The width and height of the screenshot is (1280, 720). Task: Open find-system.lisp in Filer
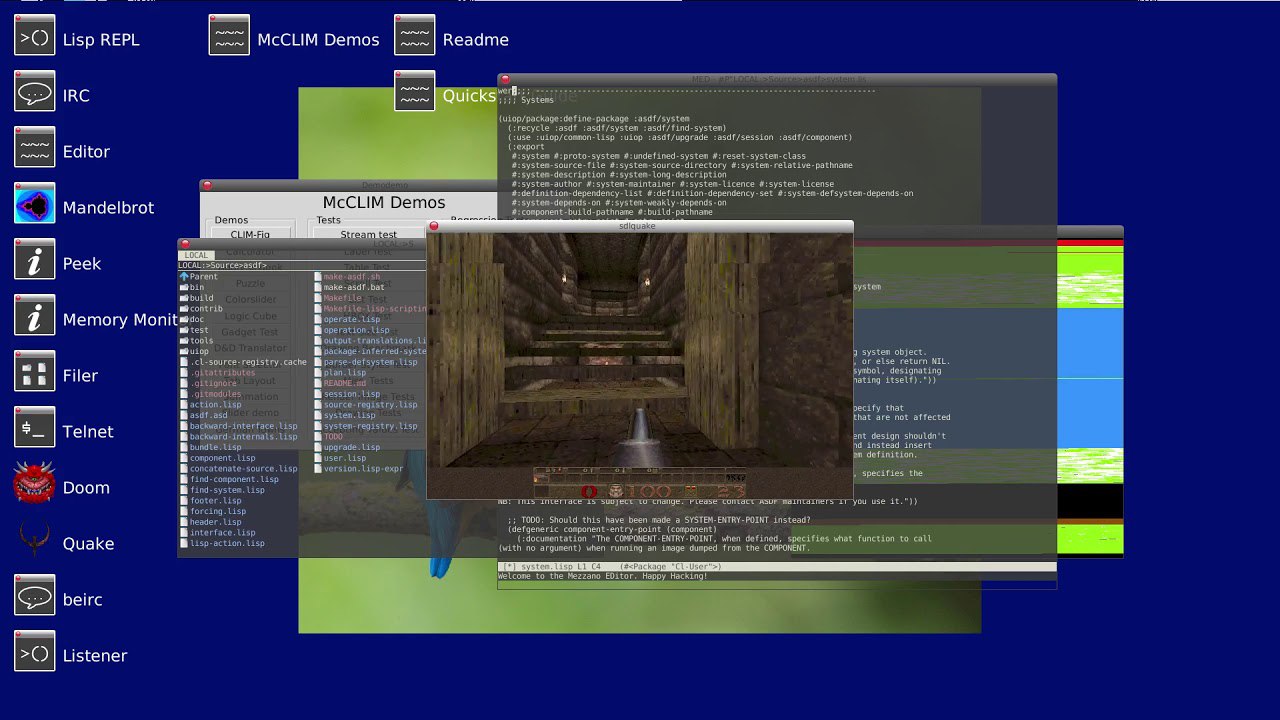[x=222, y=490]
